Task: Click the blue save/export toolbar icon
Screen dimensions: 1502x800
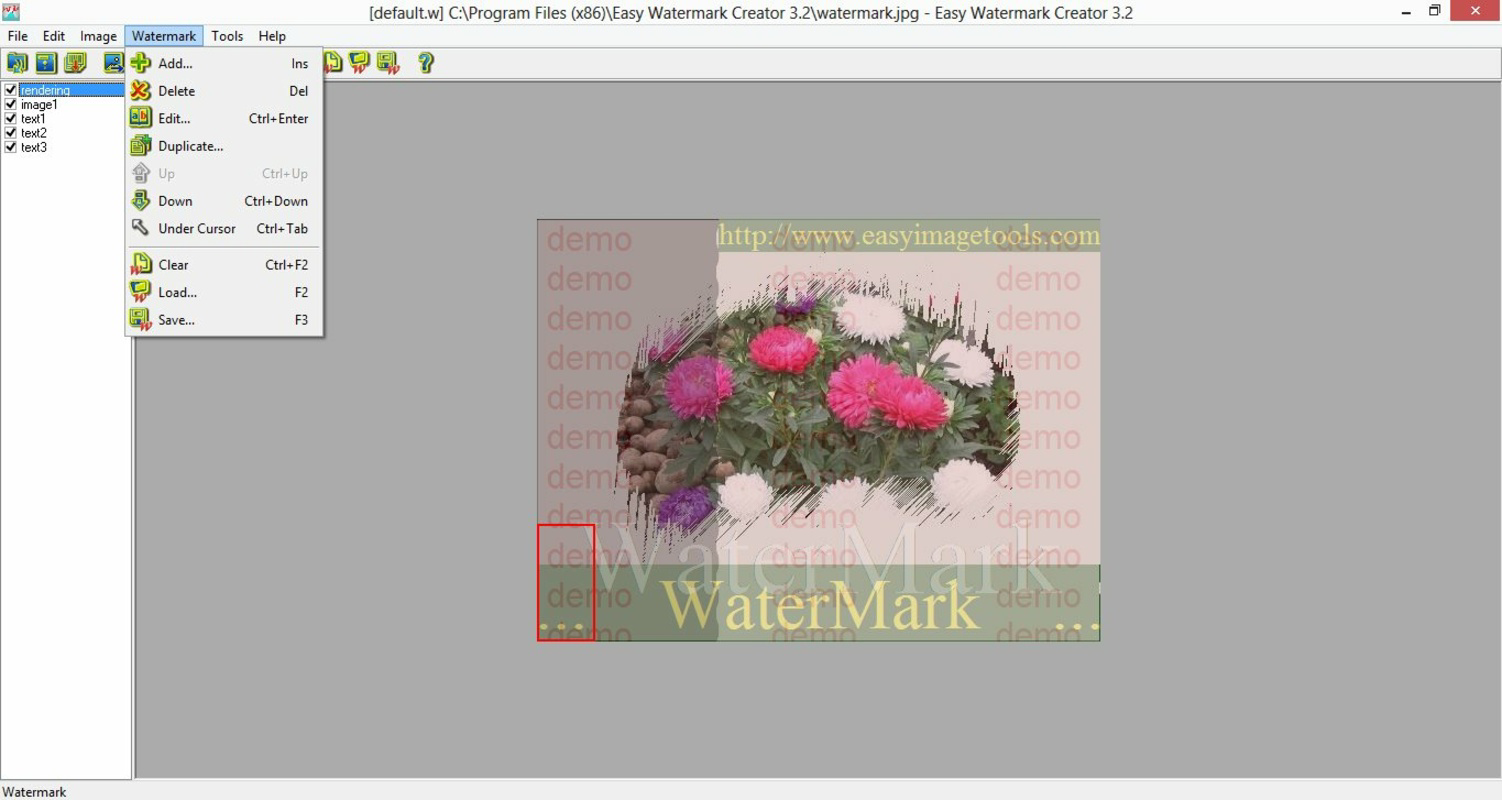Action: [x=47, y=63]
